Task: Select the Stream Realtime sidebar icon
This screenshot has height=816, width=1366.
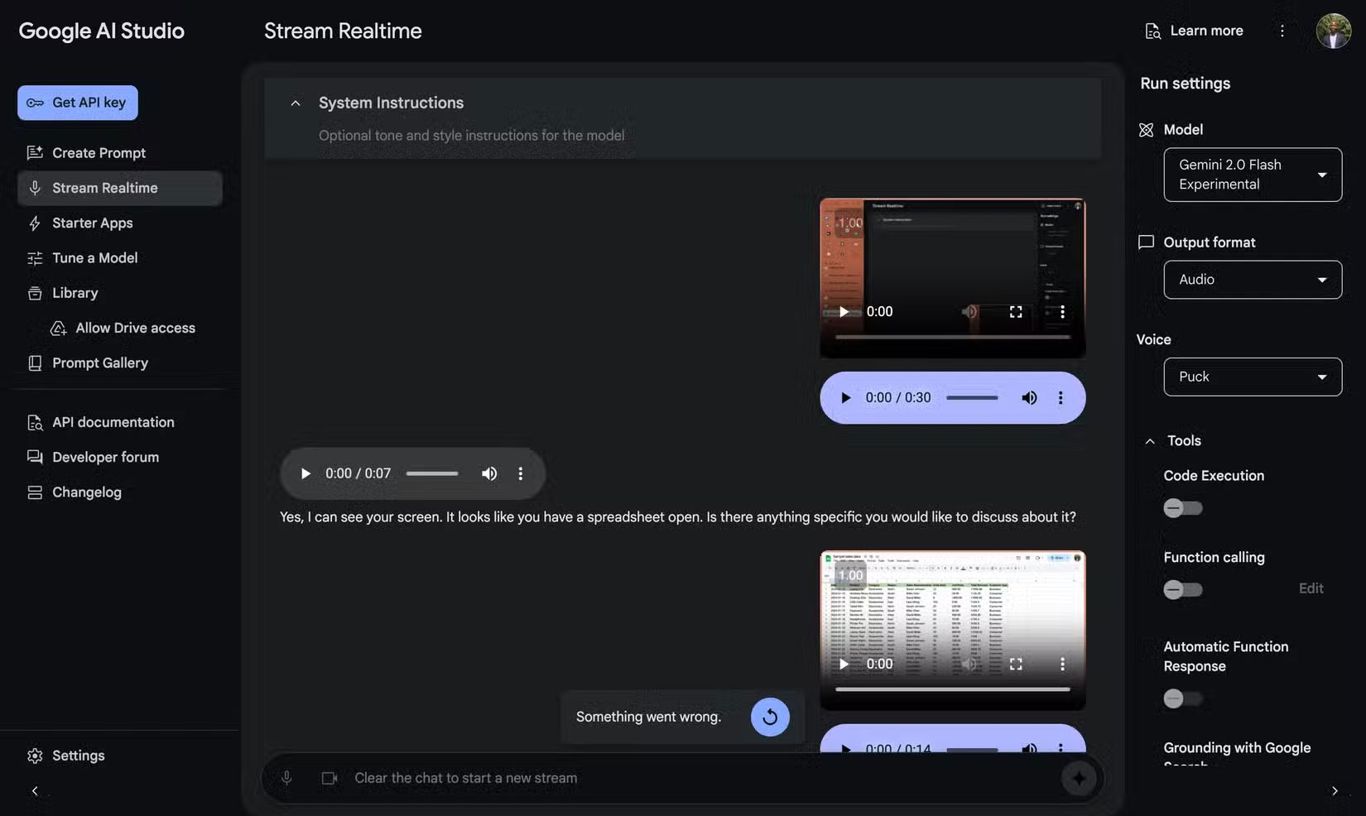Action: [33, 187]
